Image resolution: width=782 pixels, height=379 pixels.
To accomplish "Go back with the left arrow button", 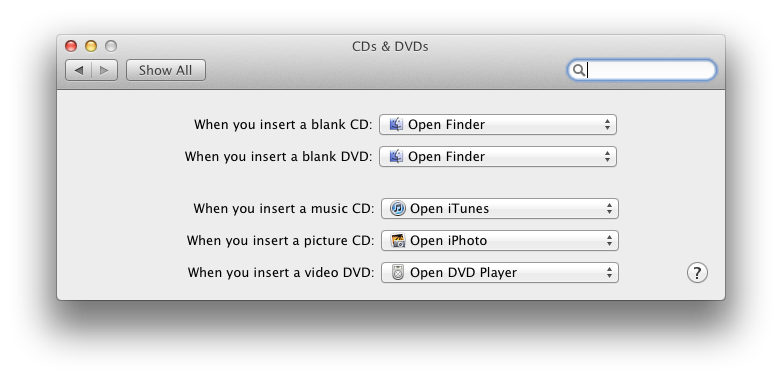I will pos(78,70).
